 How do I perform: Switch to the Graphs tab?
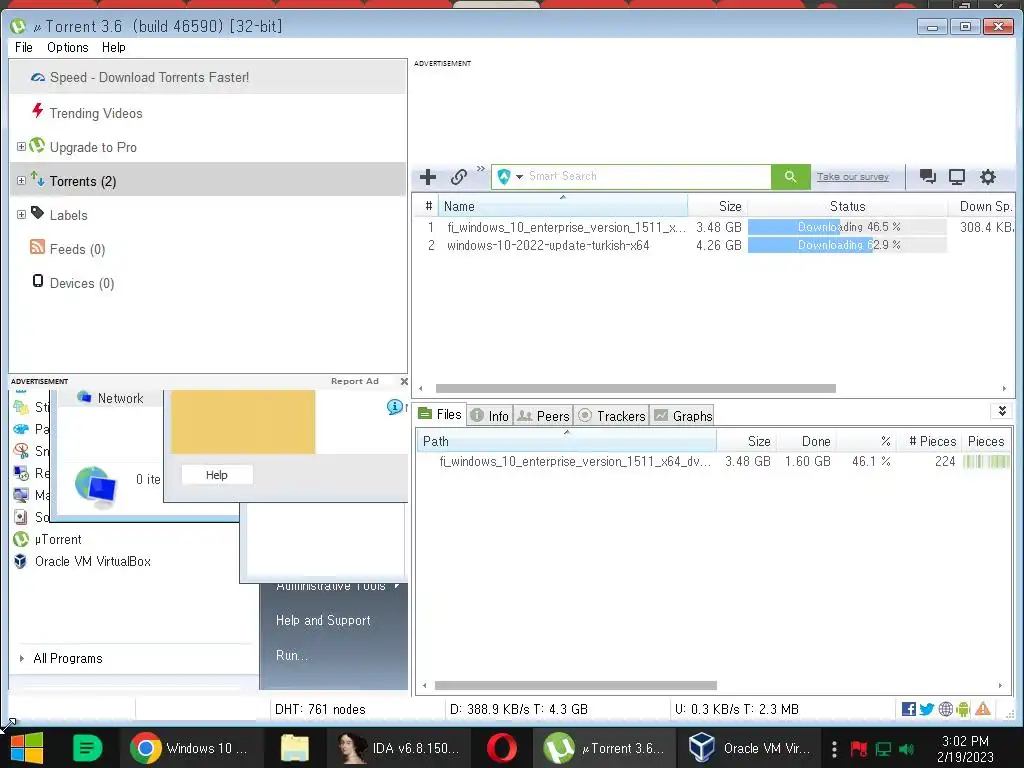(683, 415)
